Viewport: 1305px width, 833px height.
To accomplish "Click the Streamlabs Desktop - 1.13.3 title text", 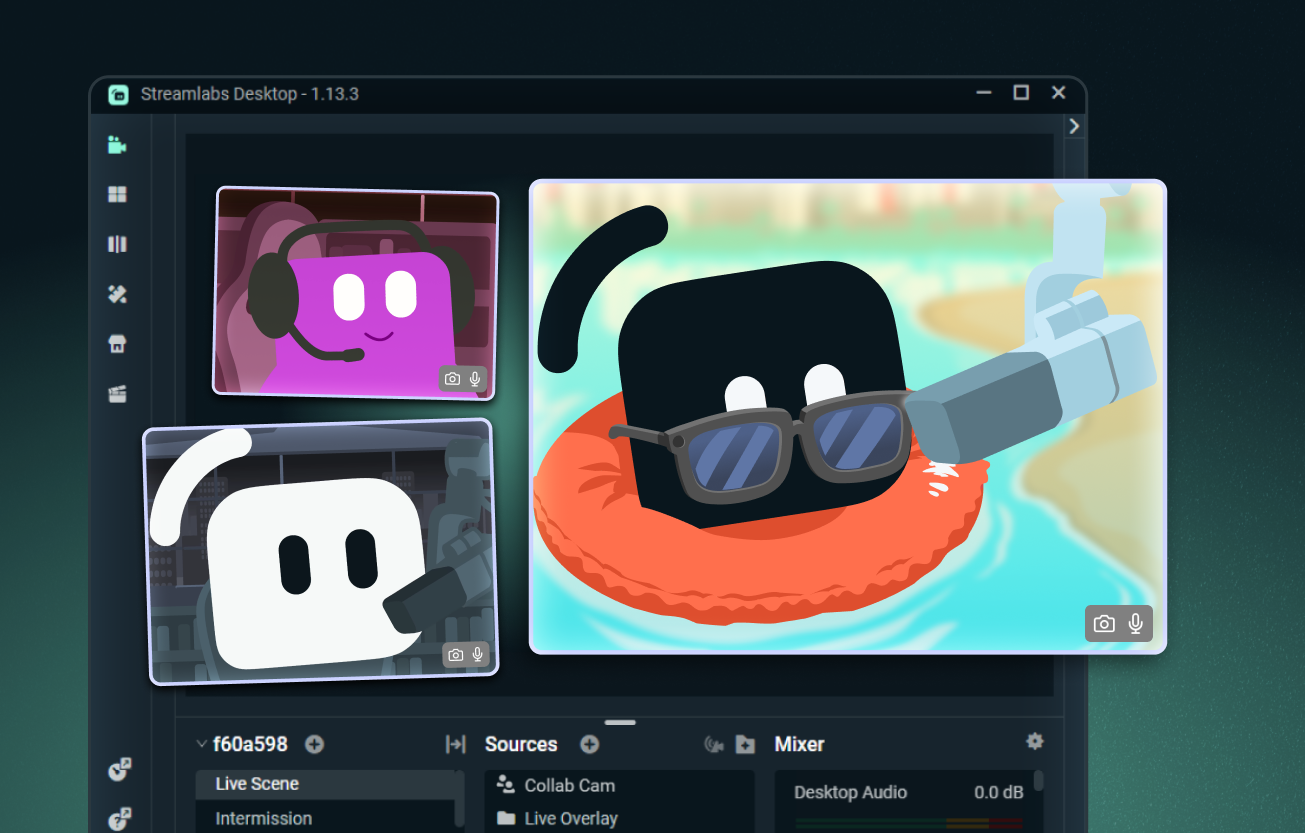I will click(250, 94).
